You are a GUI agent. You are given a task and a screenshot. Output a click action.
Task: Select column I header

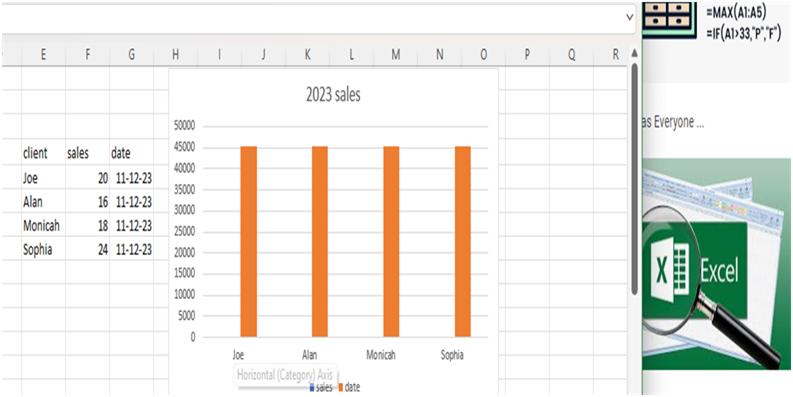pos(219,55)
